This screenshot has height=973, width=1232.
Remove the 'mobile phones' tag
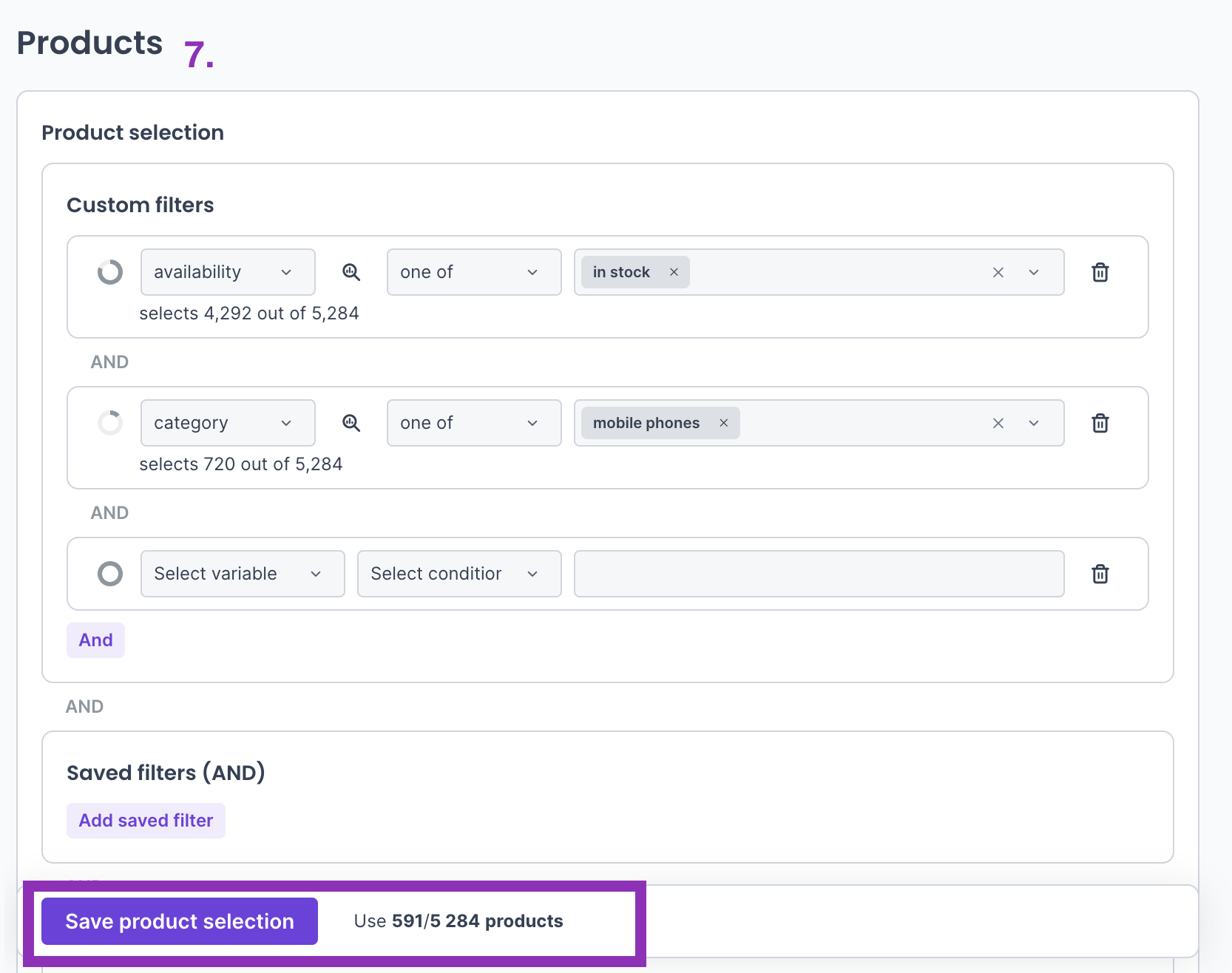723,423
